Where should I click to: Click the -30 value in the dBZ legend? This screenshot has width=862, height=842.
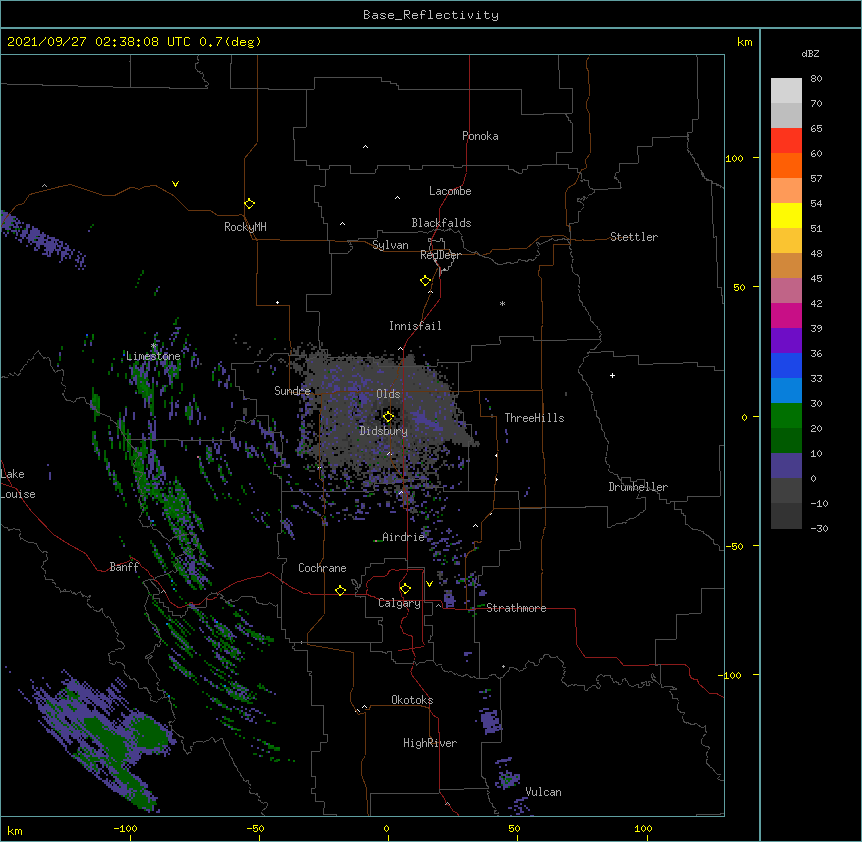[x=819, y=528]
